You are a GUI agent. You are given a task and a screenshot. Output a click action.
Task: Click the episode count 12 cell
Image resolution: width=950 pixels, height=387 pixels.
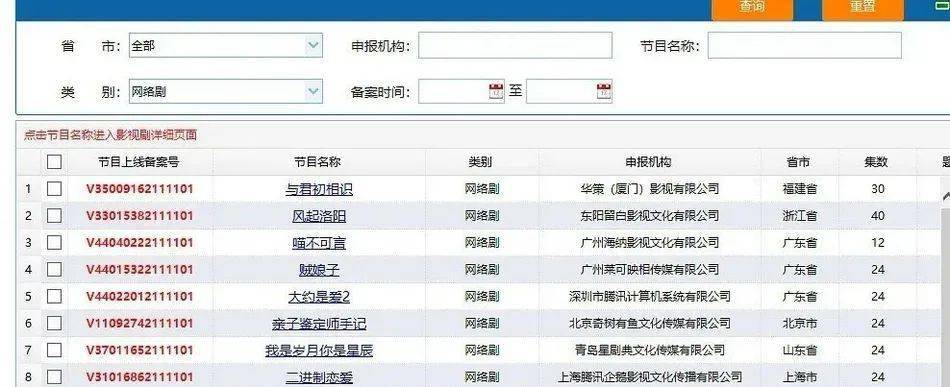pyautogui.click(x=878, y=242)
